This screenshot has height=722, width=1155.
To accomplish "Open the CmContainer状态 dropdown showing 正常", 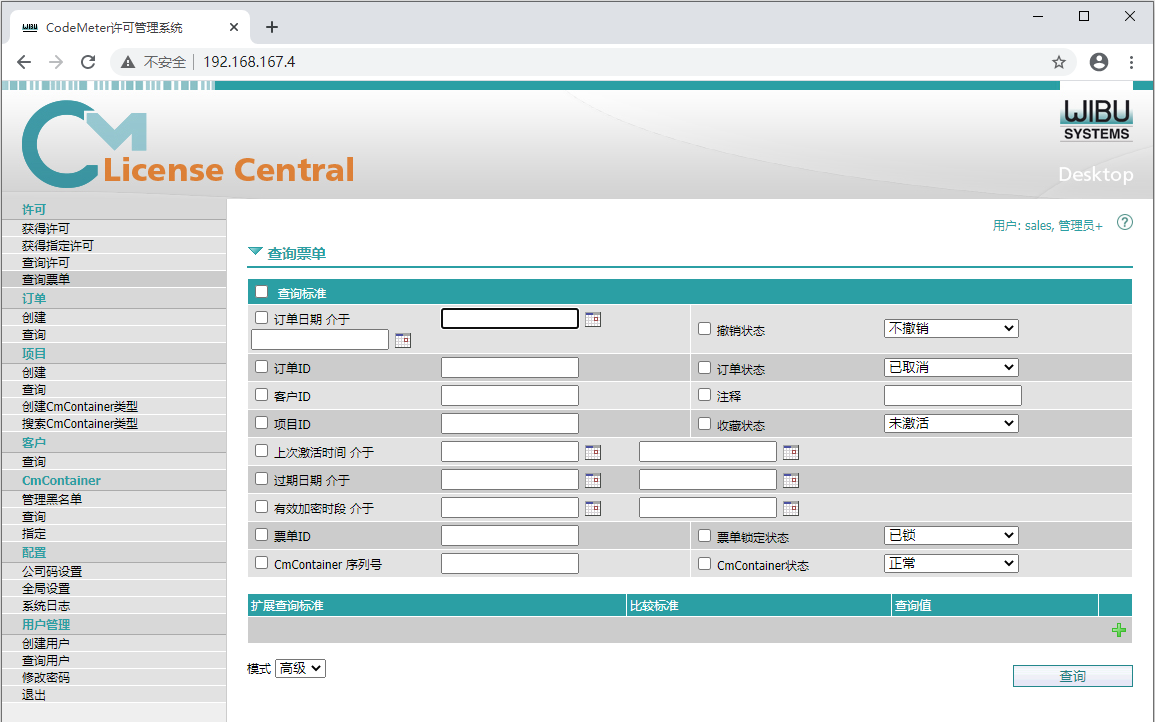I will click(951, 563).
